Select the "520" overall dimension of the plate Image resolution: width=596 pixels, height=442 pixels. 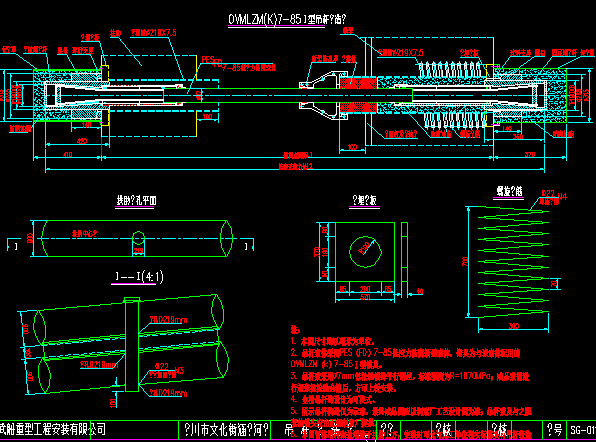point(365,297)
